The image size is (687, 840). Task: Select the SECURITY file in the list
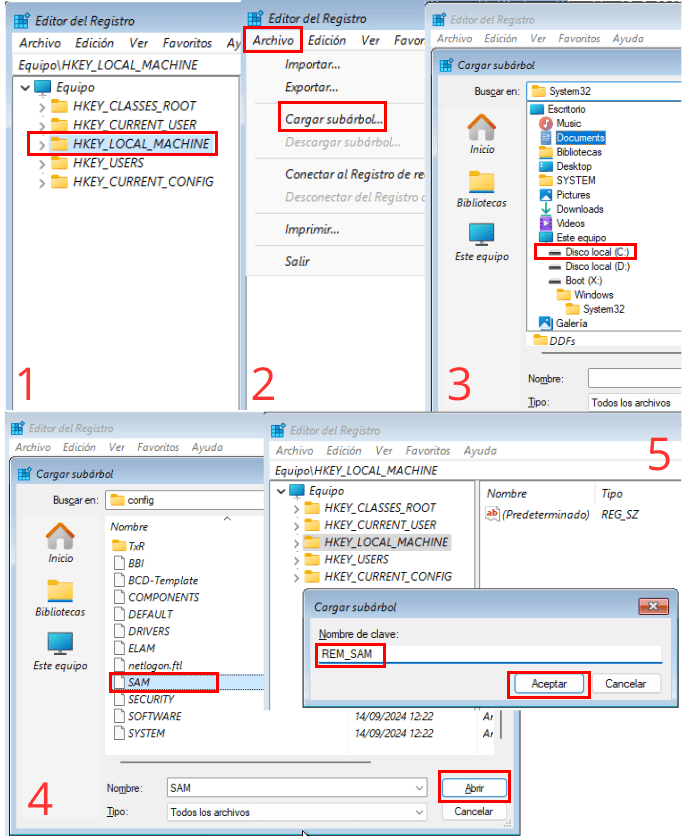coord(150,699)
